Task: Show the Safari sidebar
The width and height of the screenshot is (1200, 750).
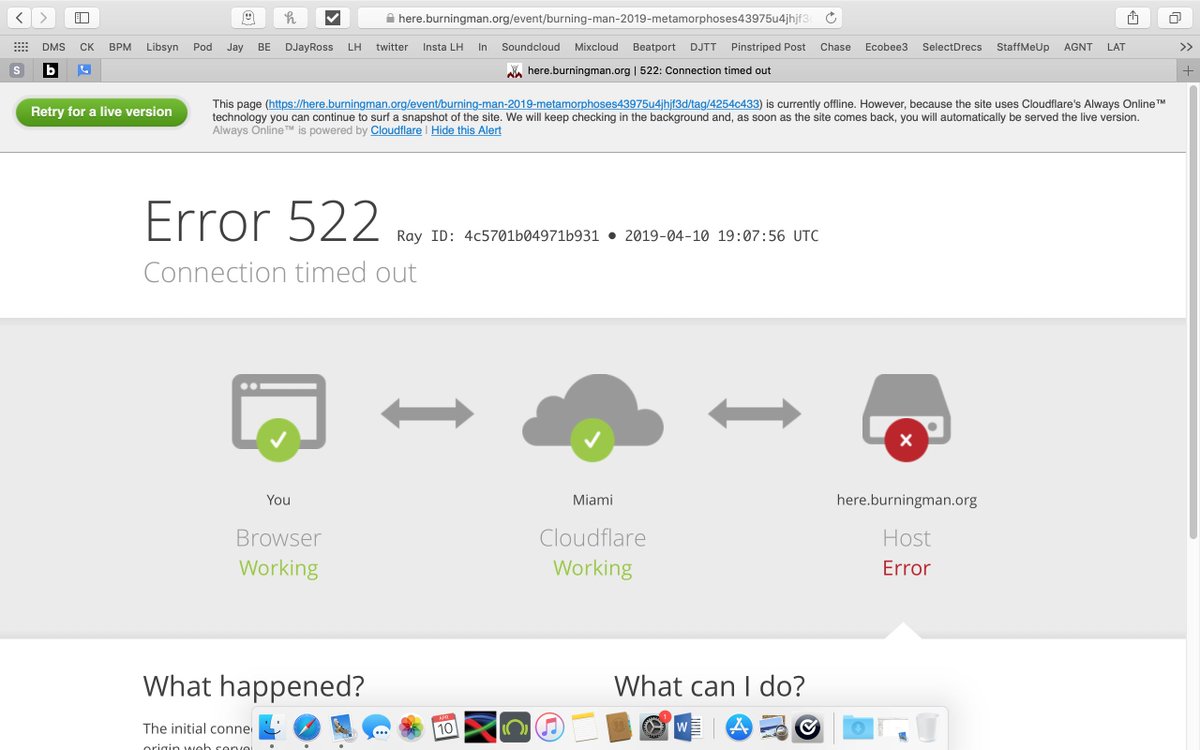Action: [x=82, y=17]
